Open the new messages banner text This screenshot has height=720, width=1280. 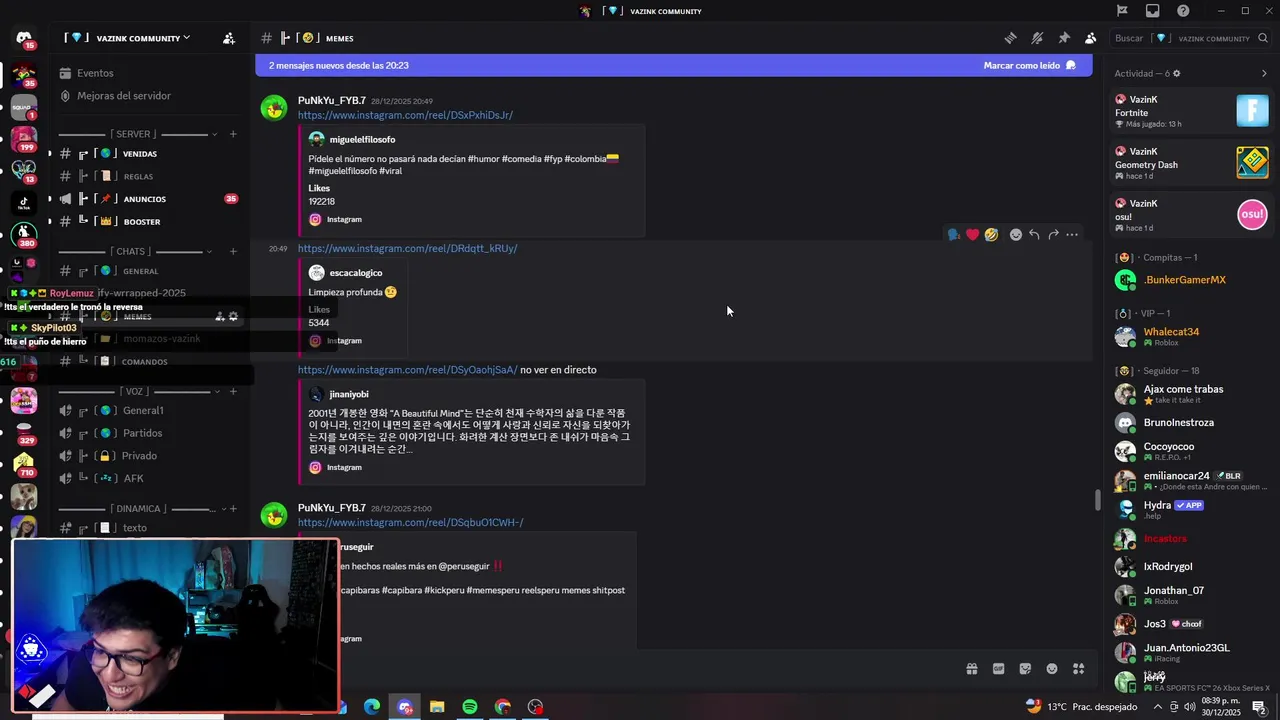(x=339, y=65)
